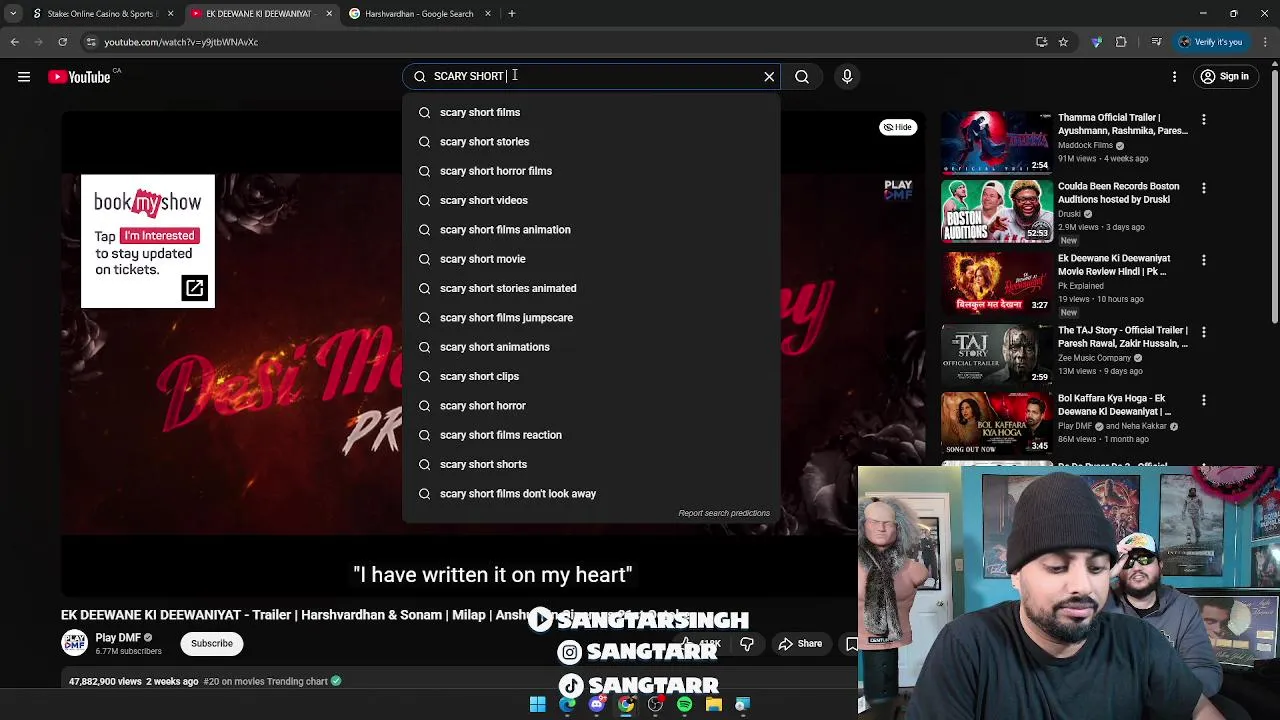Viewport: 1280px width, 720px height.
Task: Click the install app icon in address bar
Action: coord(1042,42)
